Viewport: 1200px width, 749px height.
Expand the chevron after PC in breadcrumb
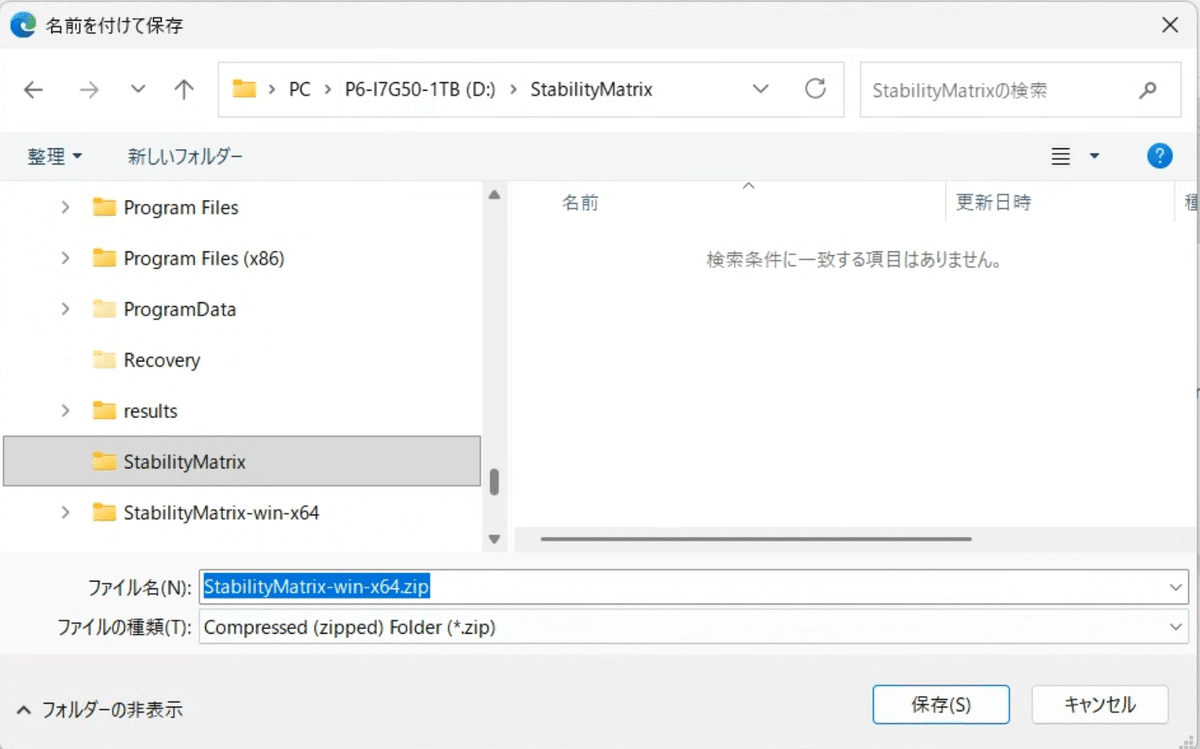[328, 90]
